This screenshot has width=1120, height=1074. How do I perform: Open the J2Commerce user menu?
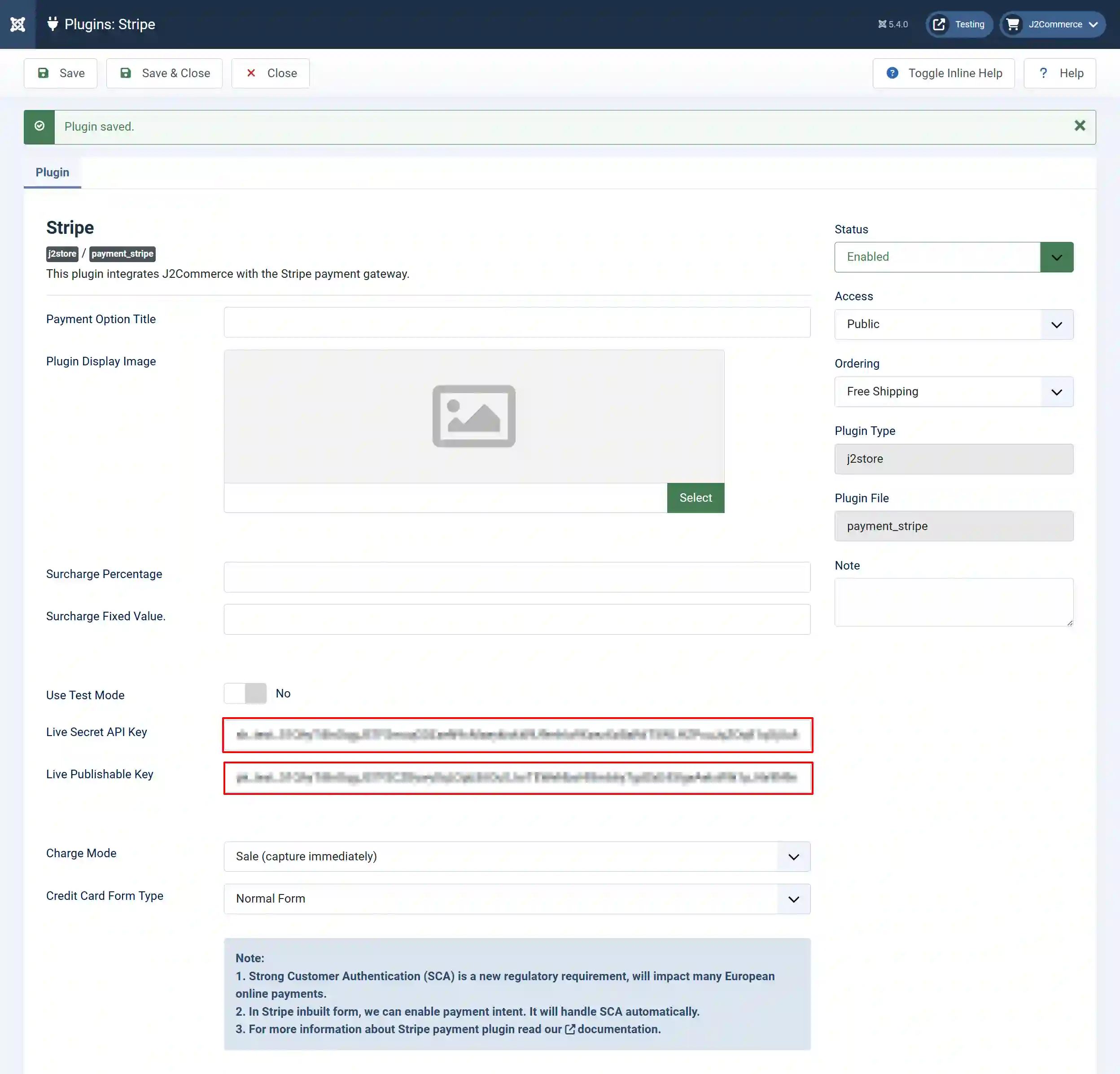click(1053, 24)
